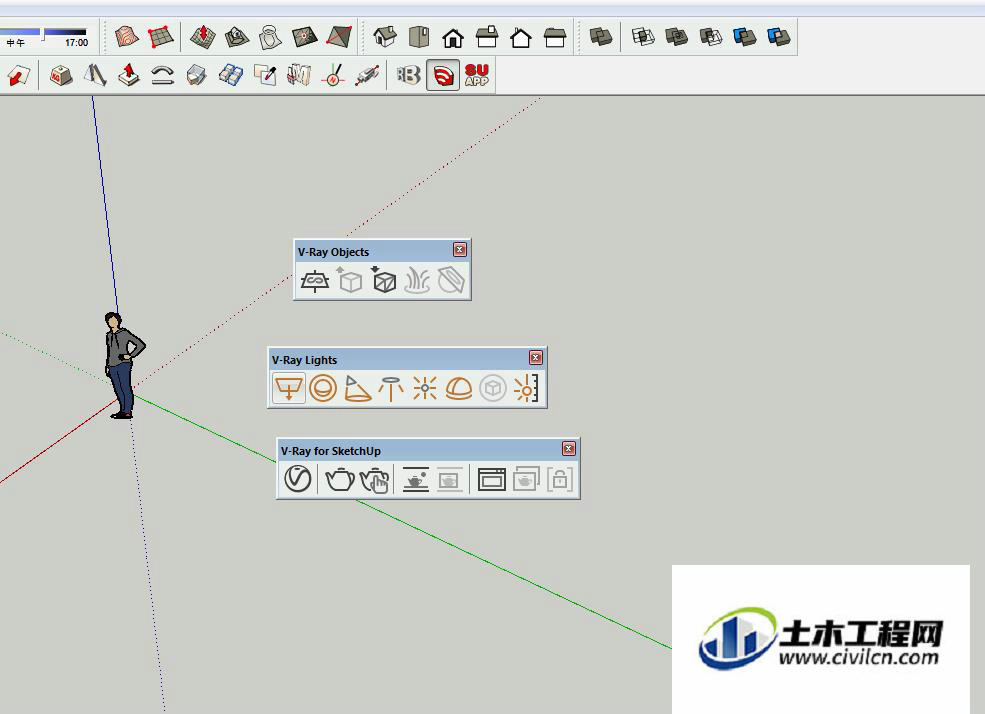Click the compass north plugin icon

pos(333,75)
